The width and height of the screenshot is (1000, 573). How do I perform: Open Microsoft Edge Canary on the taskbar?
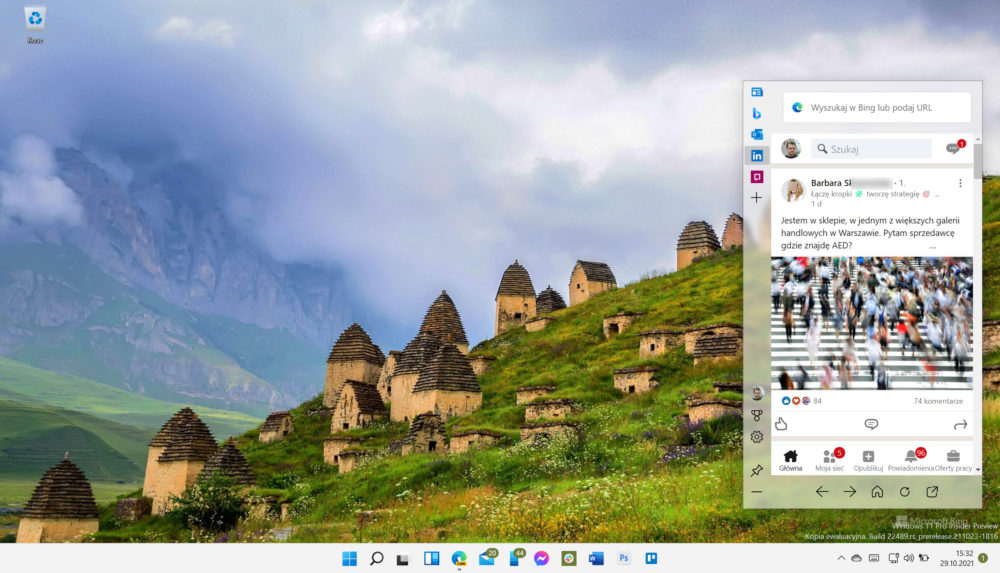click(x=459, y=558)
